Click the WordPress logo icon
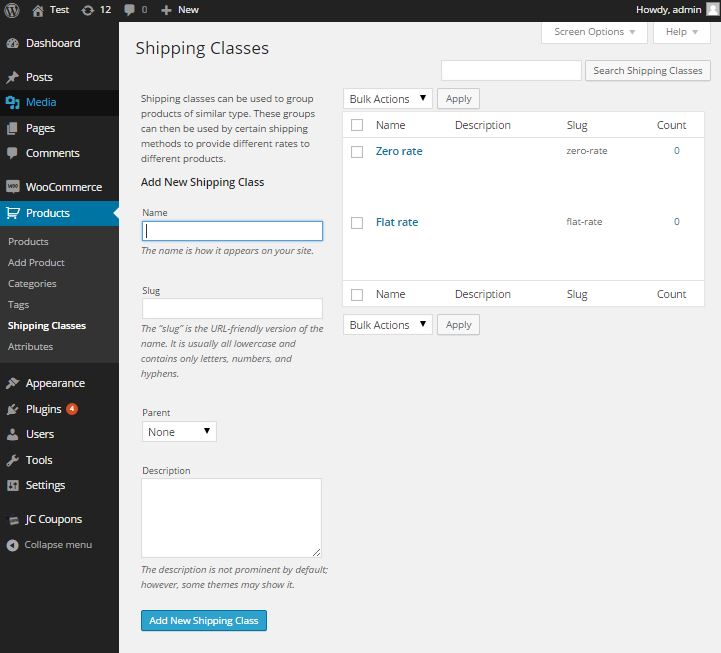Viewport: 721px width, 653px height. [x=12, y=10]
